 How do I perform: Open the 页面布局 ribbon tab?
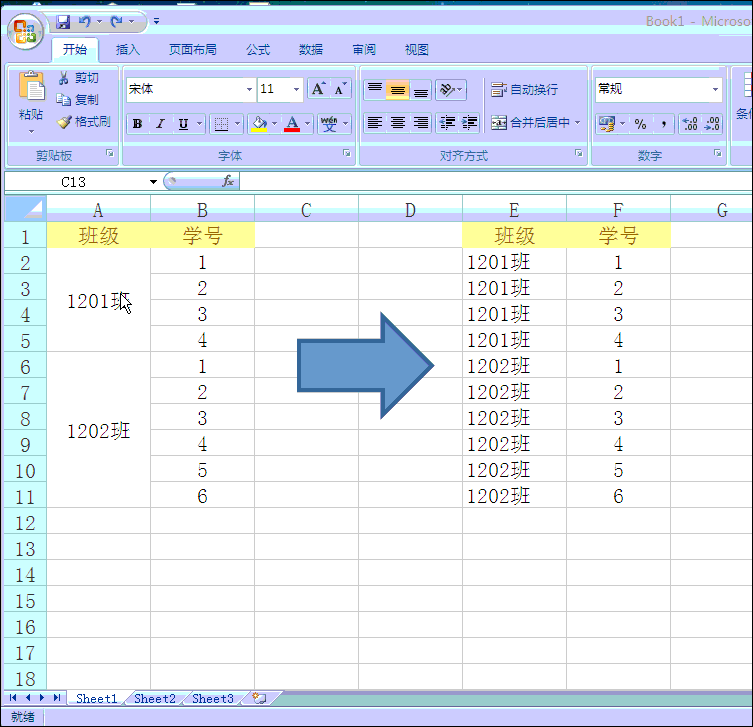tap(193, 49)
